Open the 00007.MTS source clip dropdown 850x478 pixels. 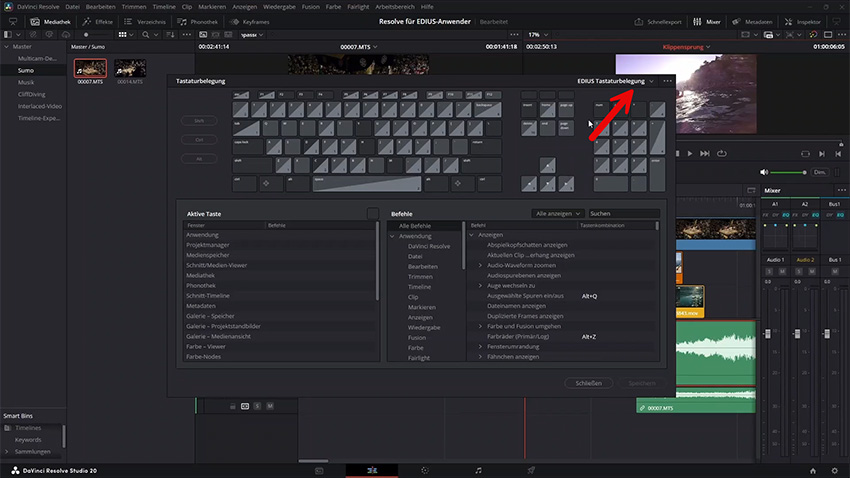(x=358, y=47)
